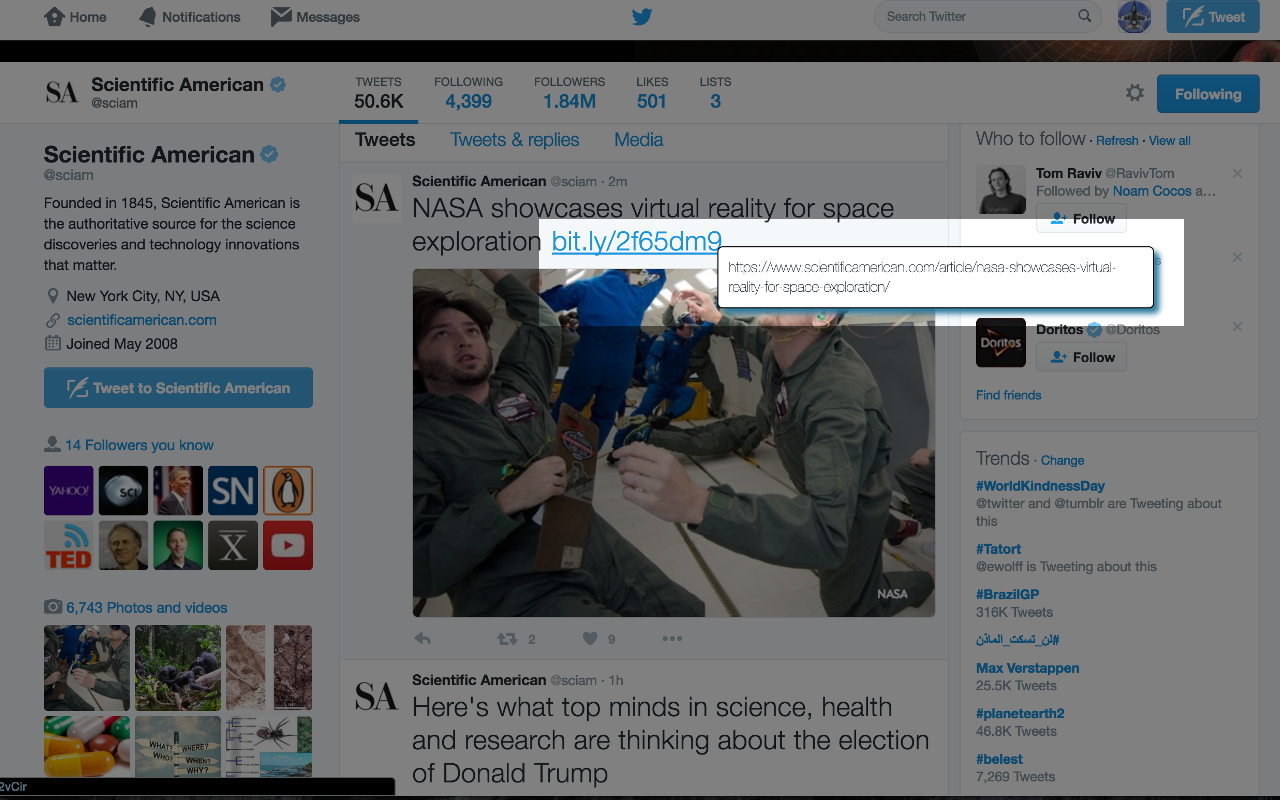Open scientificamerican.com profile link

[x=142, y=320]
